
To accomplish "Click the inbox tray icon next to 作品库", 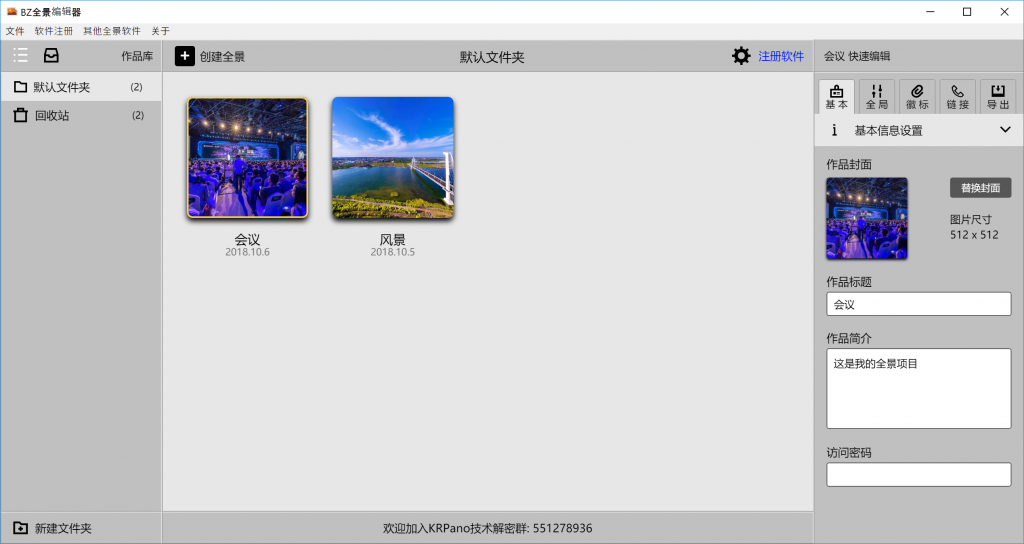I will point(51,56).
